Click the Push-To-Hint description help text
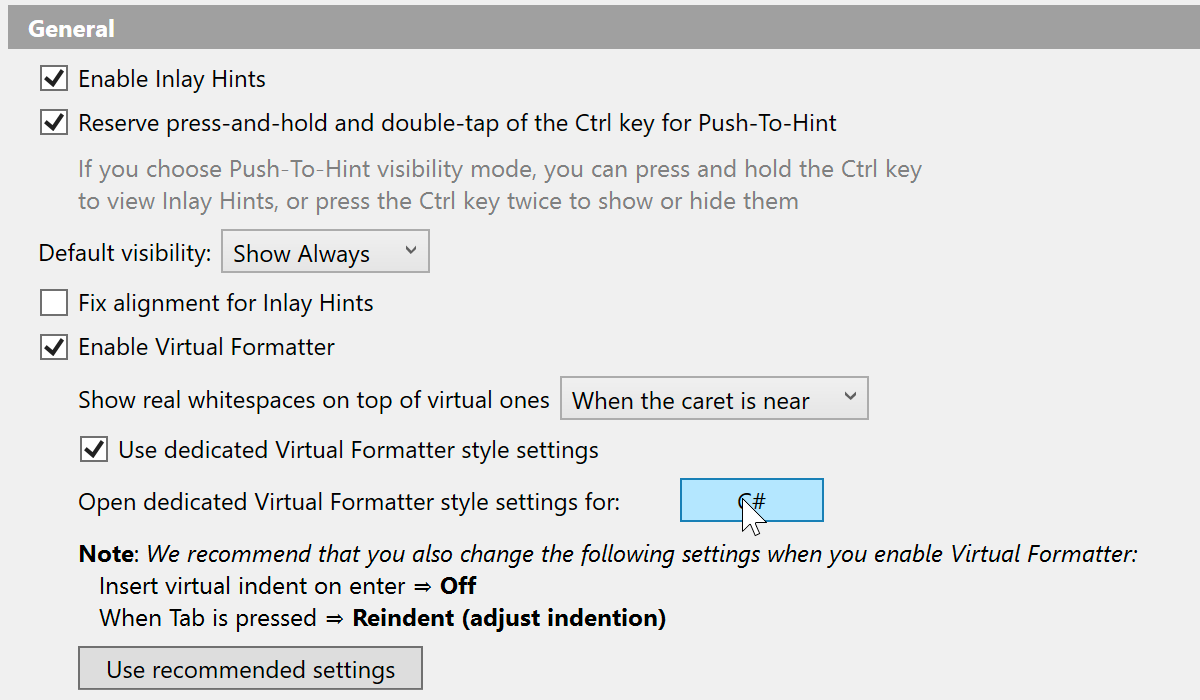 tap(500, 185)
